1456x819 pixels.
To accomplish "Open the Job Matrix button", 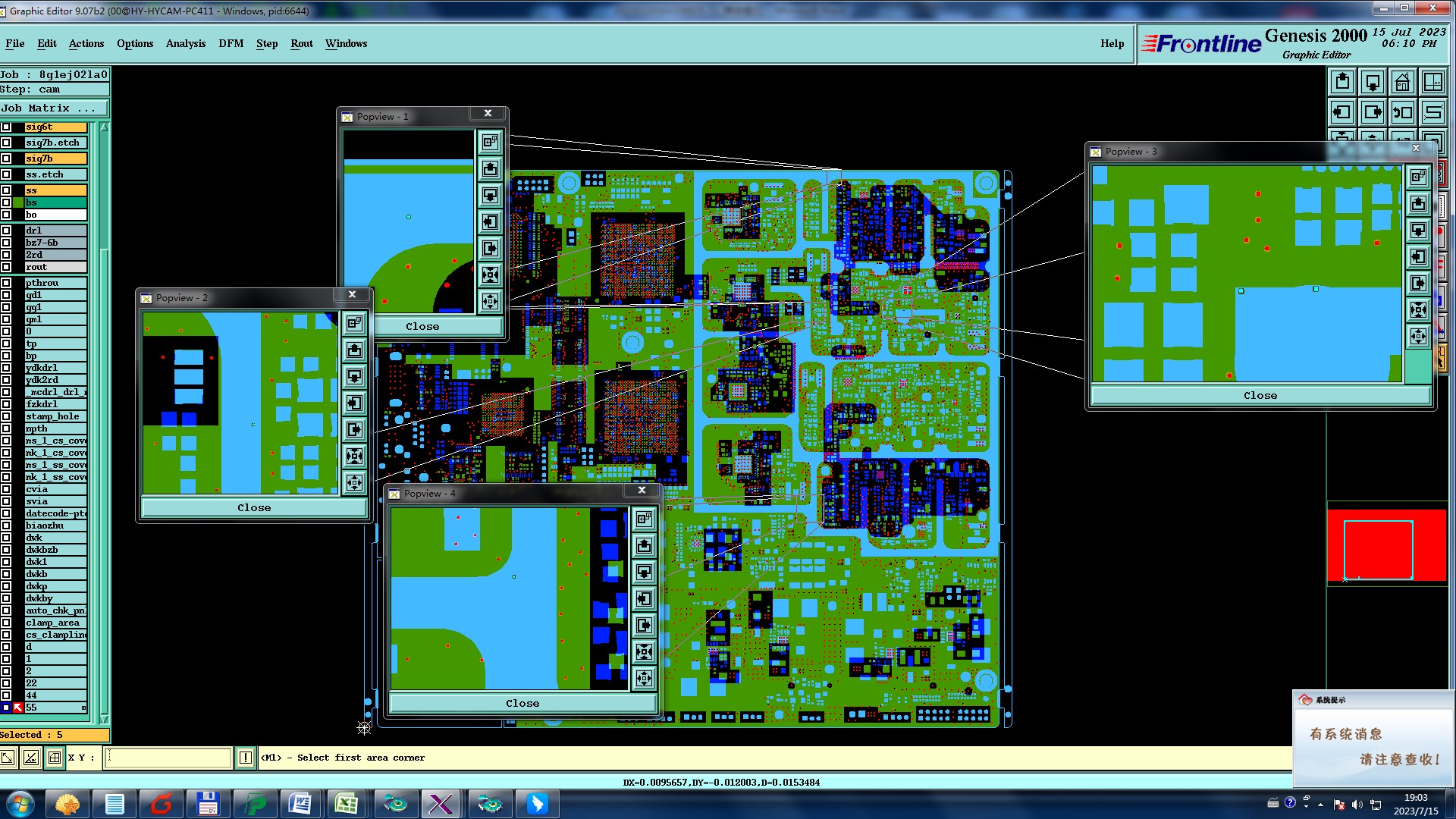I will click(x=55, y=108).
